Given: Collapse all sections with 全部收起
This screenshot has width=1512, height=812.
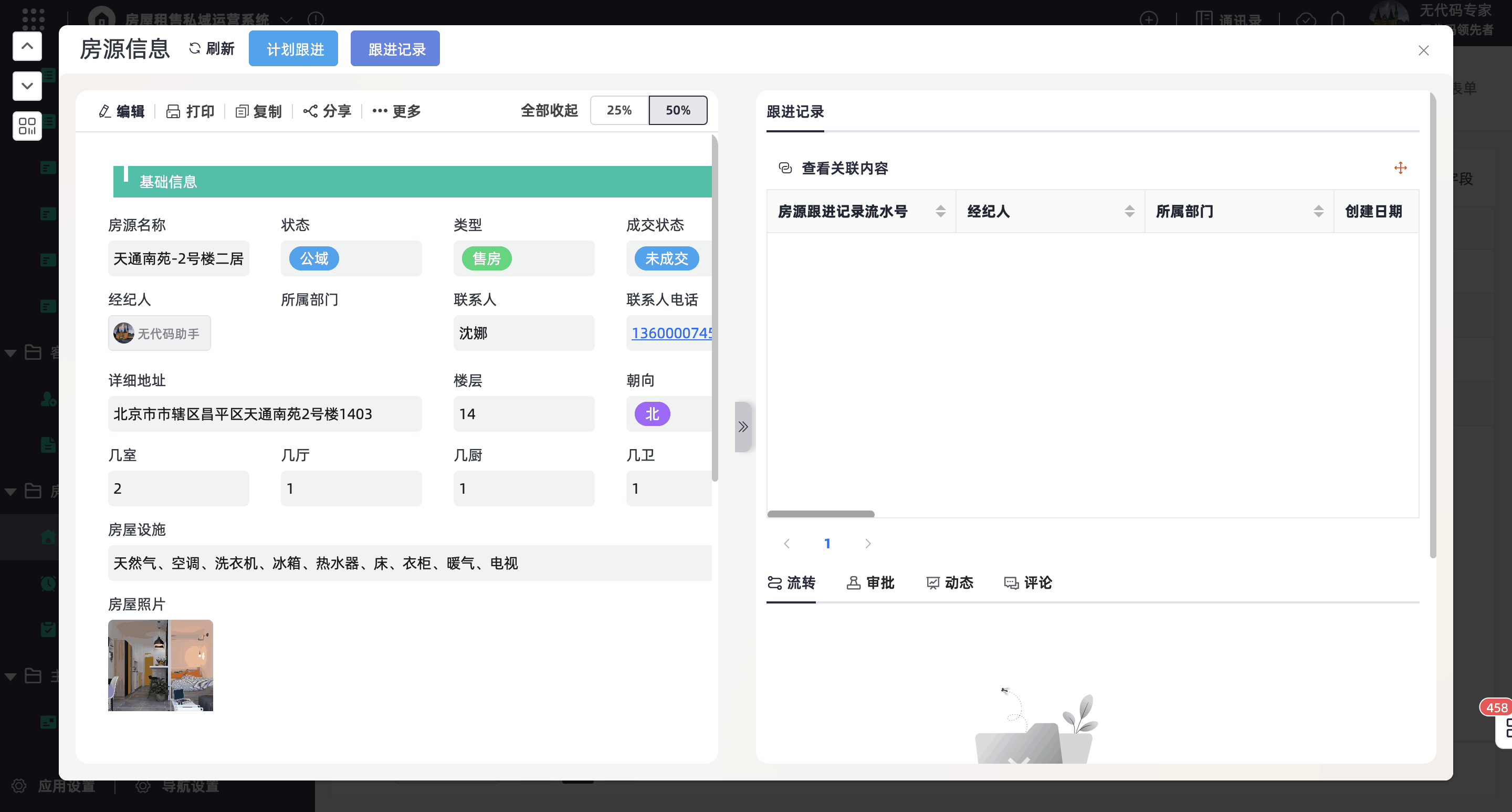Looking at the screenshot, I should click(x=549, y=110).
